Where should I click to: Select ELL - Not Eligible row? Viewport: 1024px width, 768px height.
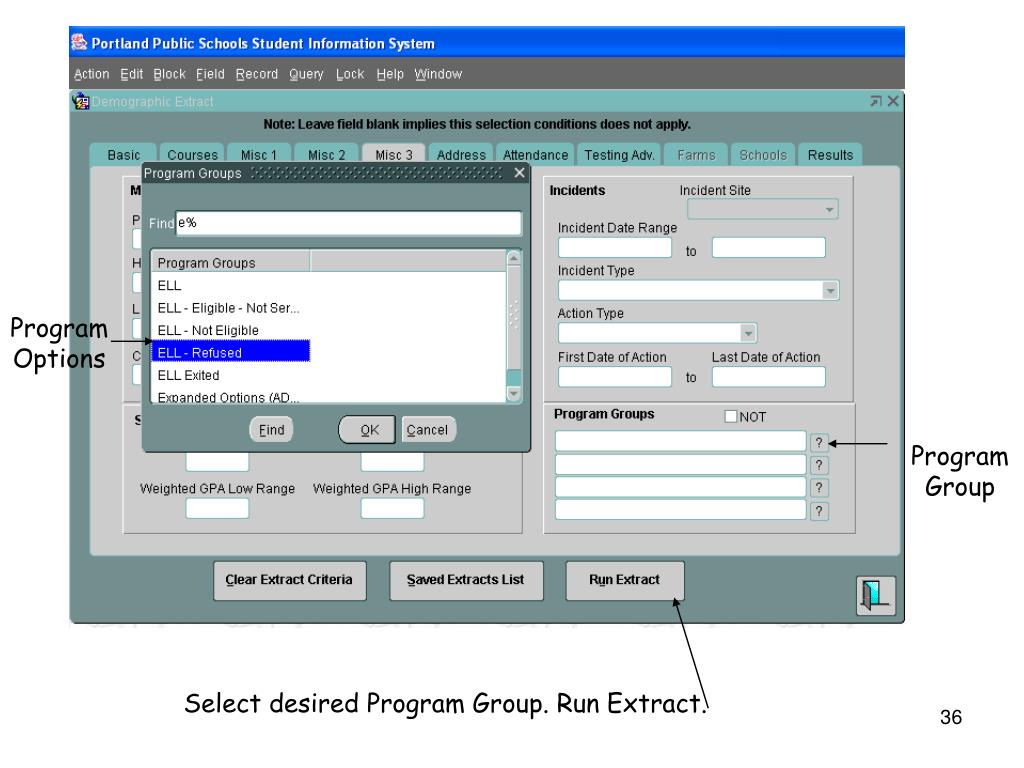tap(231, 330)
